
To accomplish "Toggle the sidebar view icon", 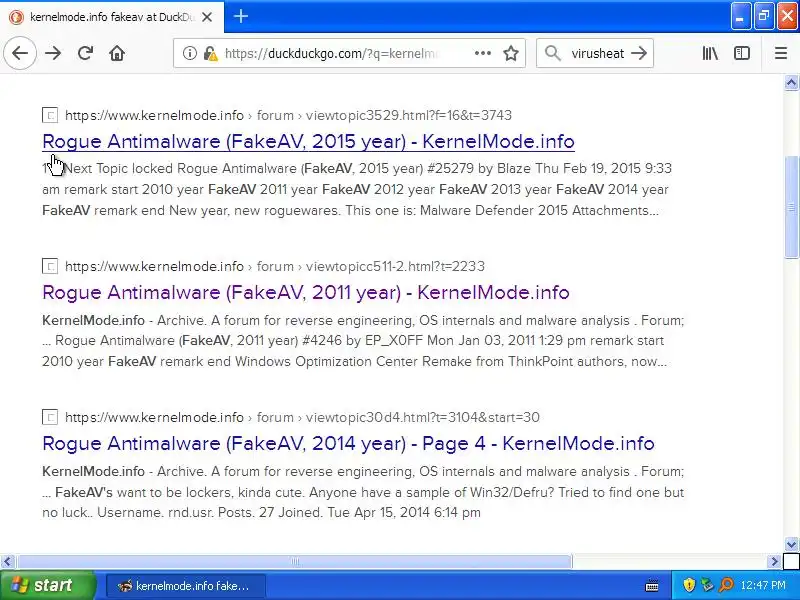I will pyautogui.click(x=742, y=53).
